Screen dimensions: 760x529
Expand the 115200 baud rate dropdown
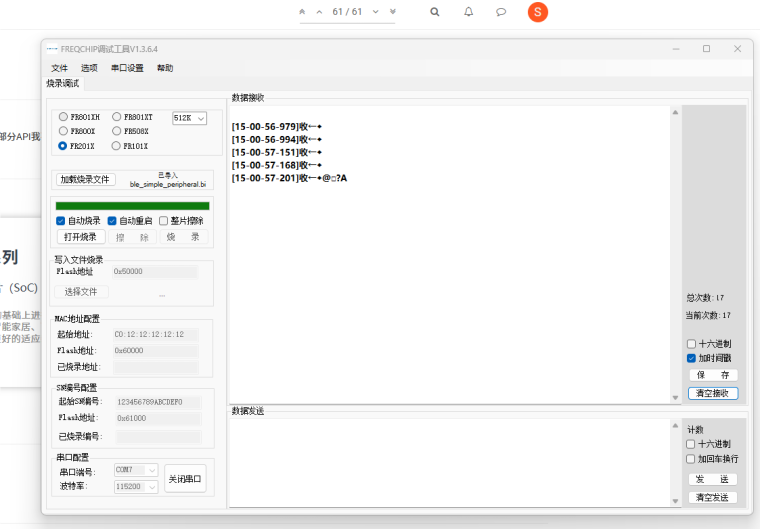click(x=136, y=486)
